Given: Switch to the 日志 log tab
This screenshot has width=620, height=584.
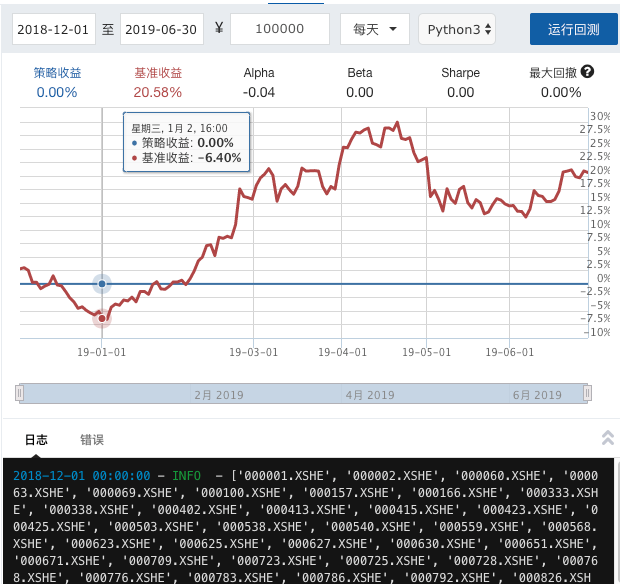Looking at the screenshot, I should [36, 440].
